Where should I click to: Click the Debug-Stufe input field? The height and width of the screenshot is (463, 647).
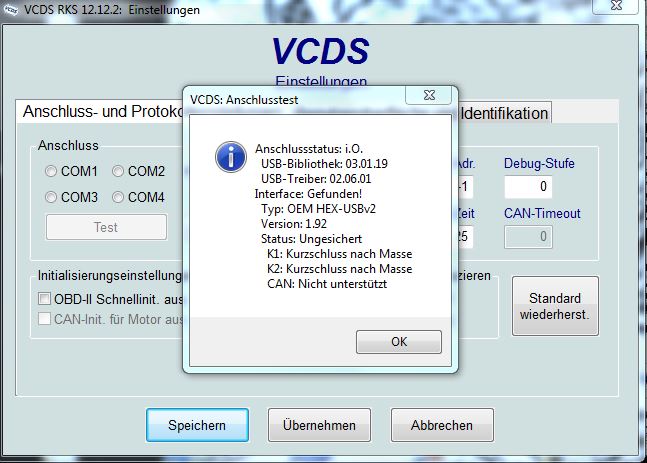click(x=528, y=187)
